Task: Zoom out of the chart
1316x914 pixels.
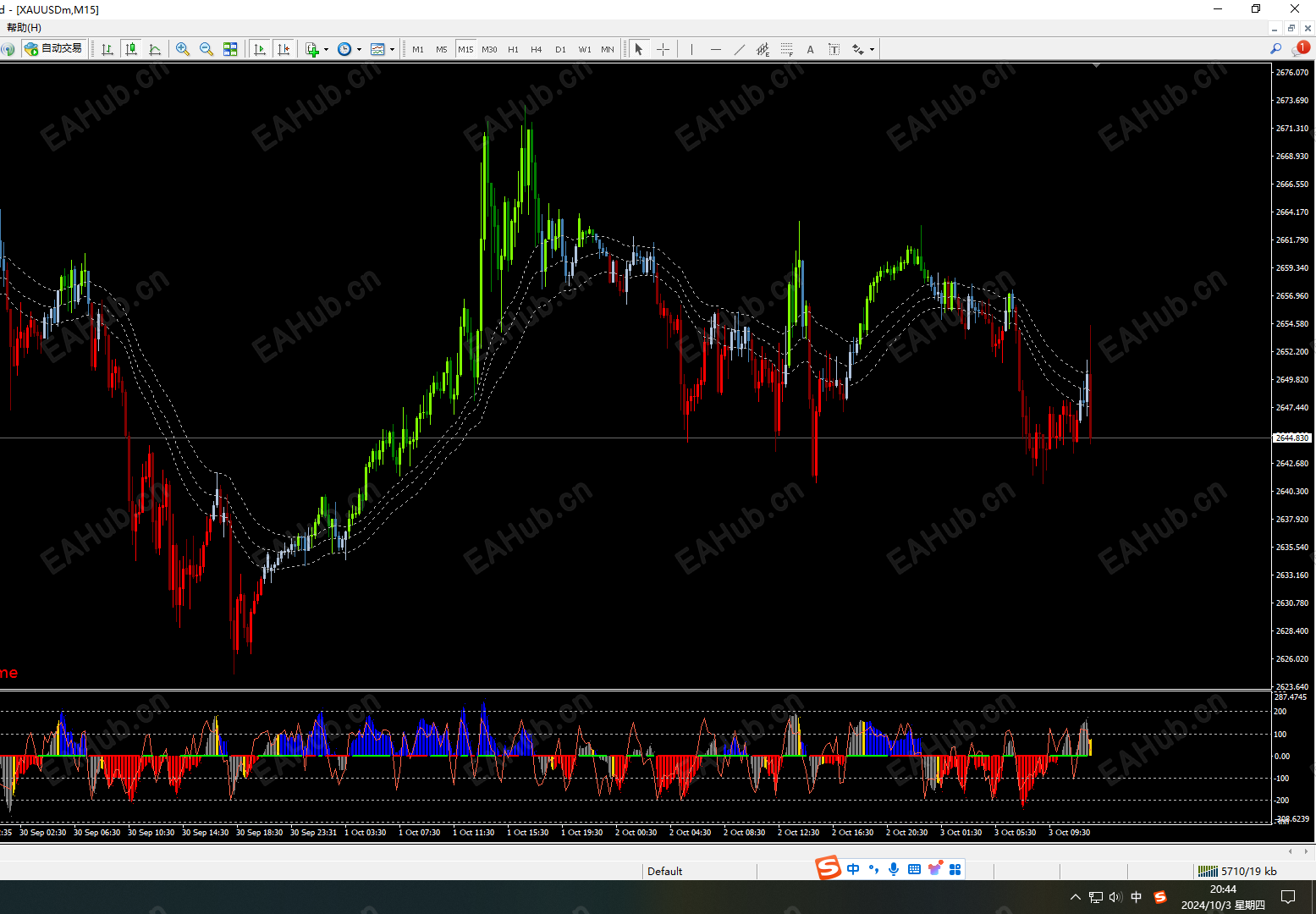Action: [206, 49]
